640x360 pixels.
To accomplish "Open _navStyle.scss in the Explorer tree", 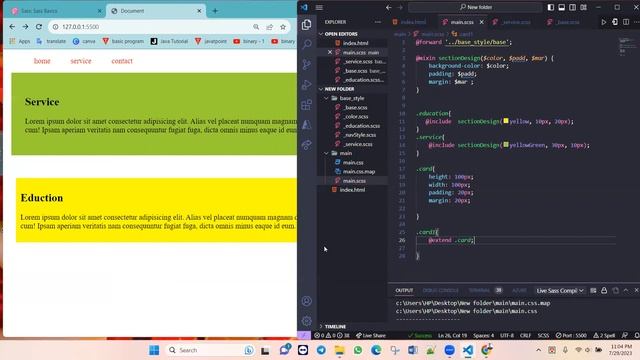I will point(360,135).
